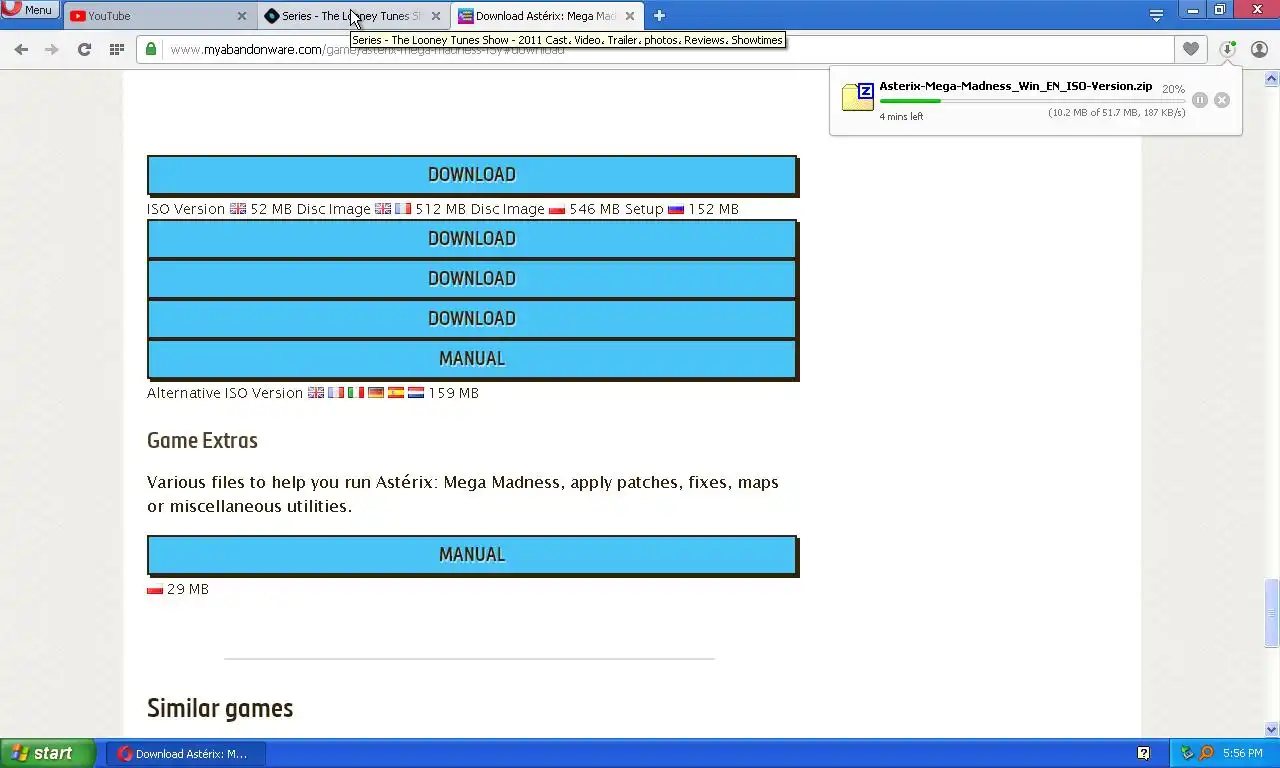Viewport: 1280px width, 768px height.
Task: Click the UK flag before 52 MB Disc Image
Action: coord(238,209)
